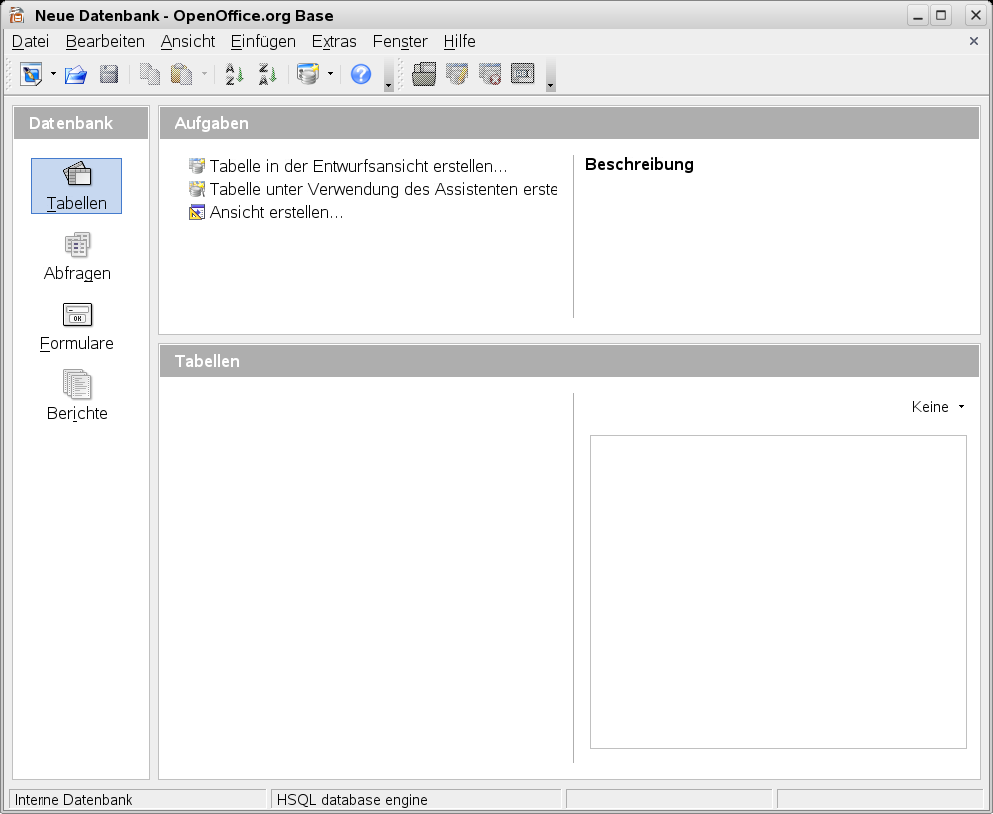Click the Sort Ascending toolbar icon

point(232,74)
